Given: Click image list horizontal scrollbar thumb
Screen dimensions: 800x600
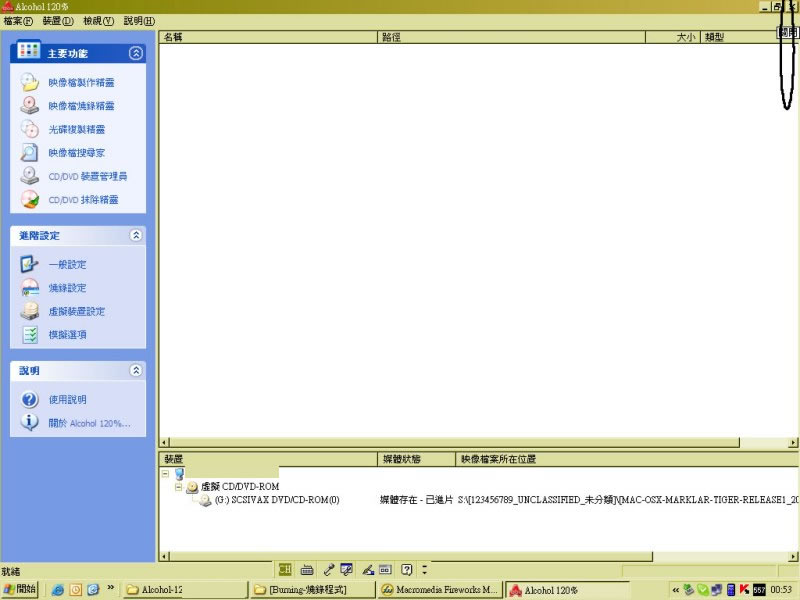Looking at the screenshot, I should click(x=455, y=442).
